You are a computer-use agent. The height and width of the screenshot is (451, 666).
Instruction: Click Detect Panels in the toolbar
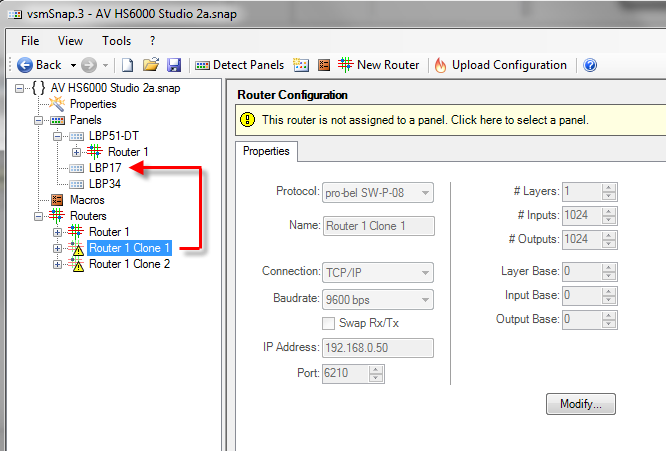point(240,65)
